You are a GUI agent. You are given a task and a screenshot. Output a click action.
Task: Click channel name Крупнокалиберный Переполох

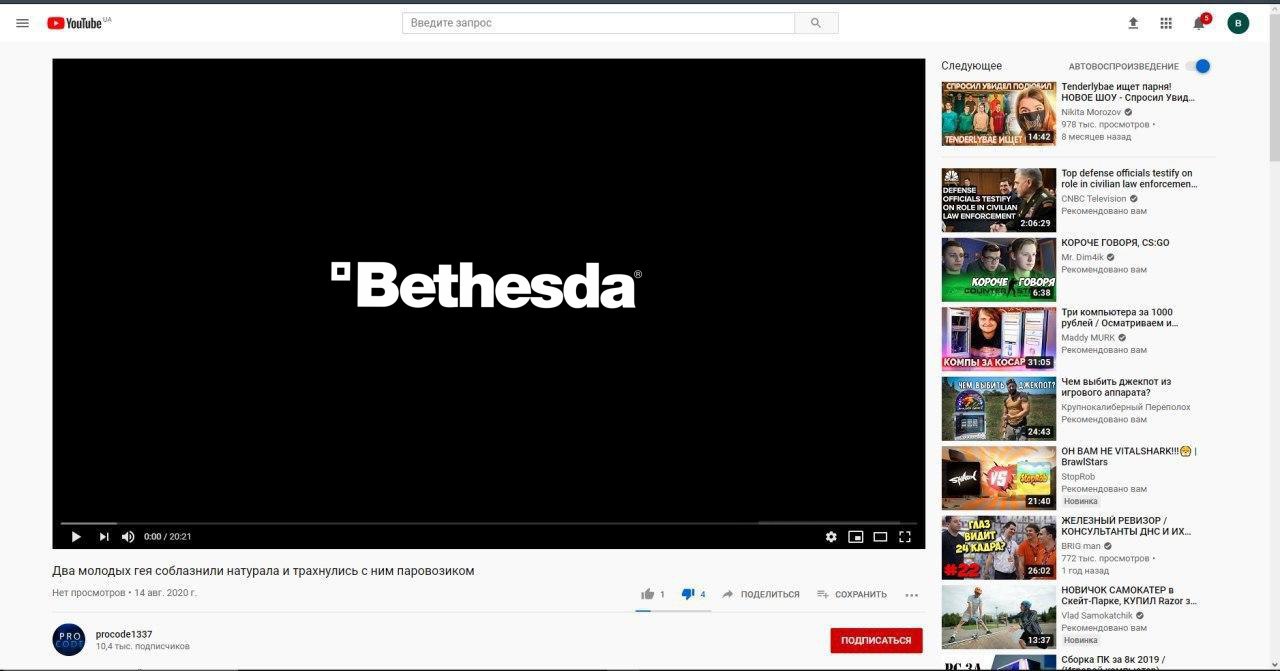(x=1126, y=407)
